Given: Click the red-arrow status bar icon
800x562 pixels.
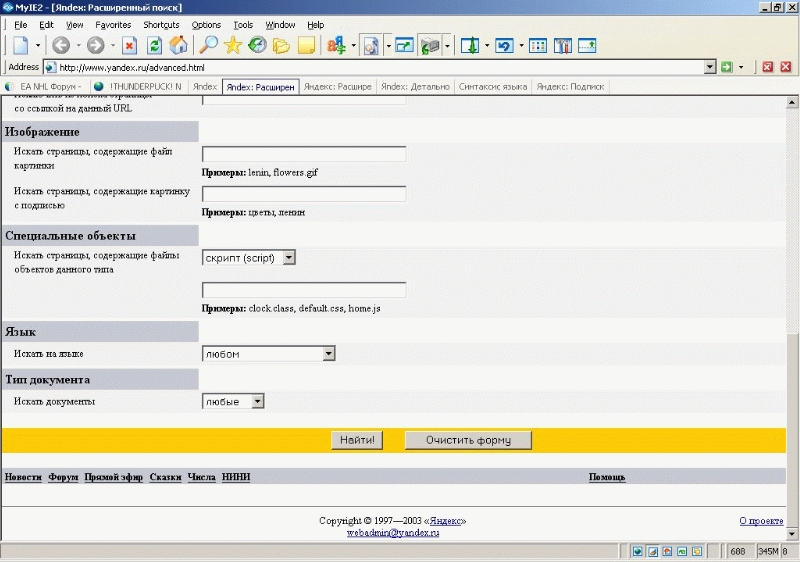Looking at the screenshot, I should coord(667,551).
